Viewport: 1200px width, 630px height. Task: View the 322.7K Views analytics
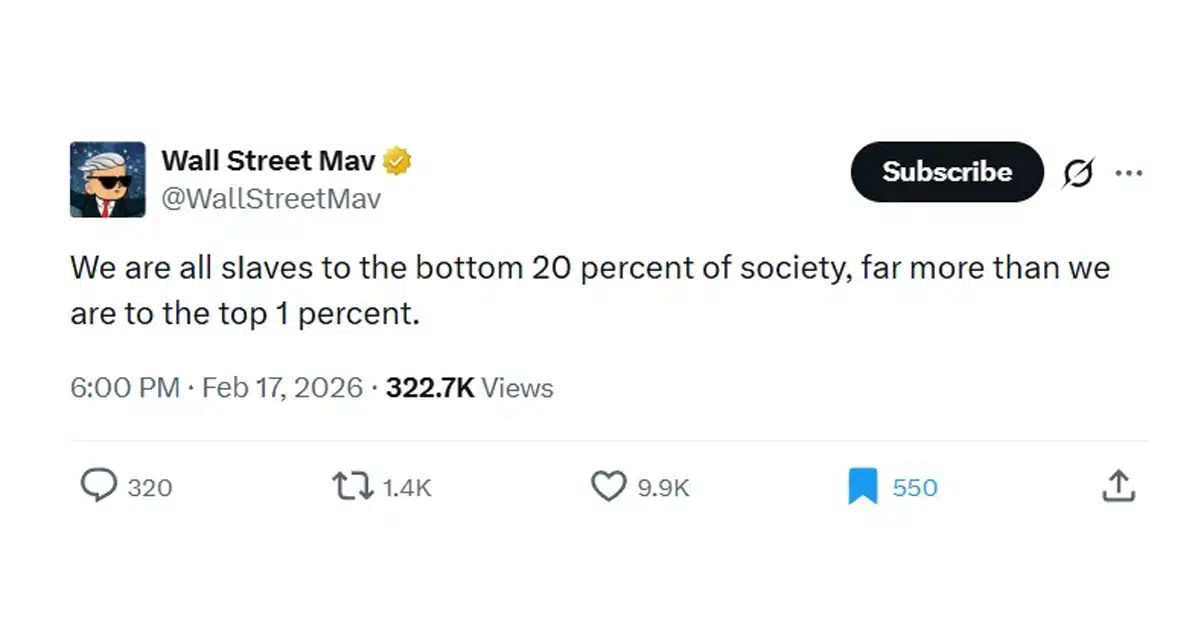(470, 388)
